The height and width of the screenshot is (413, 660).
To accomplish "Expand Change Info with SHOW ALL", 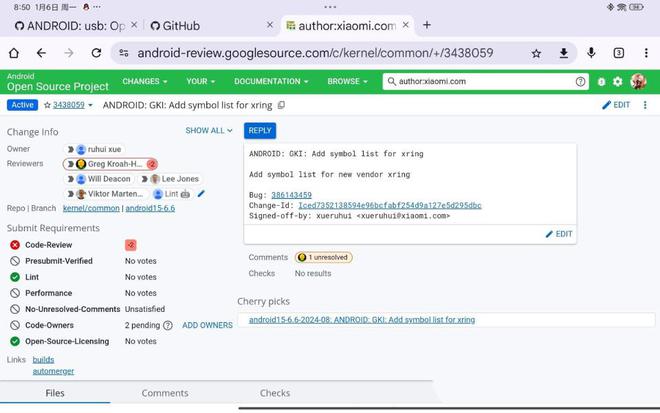I will click(208, 131).
